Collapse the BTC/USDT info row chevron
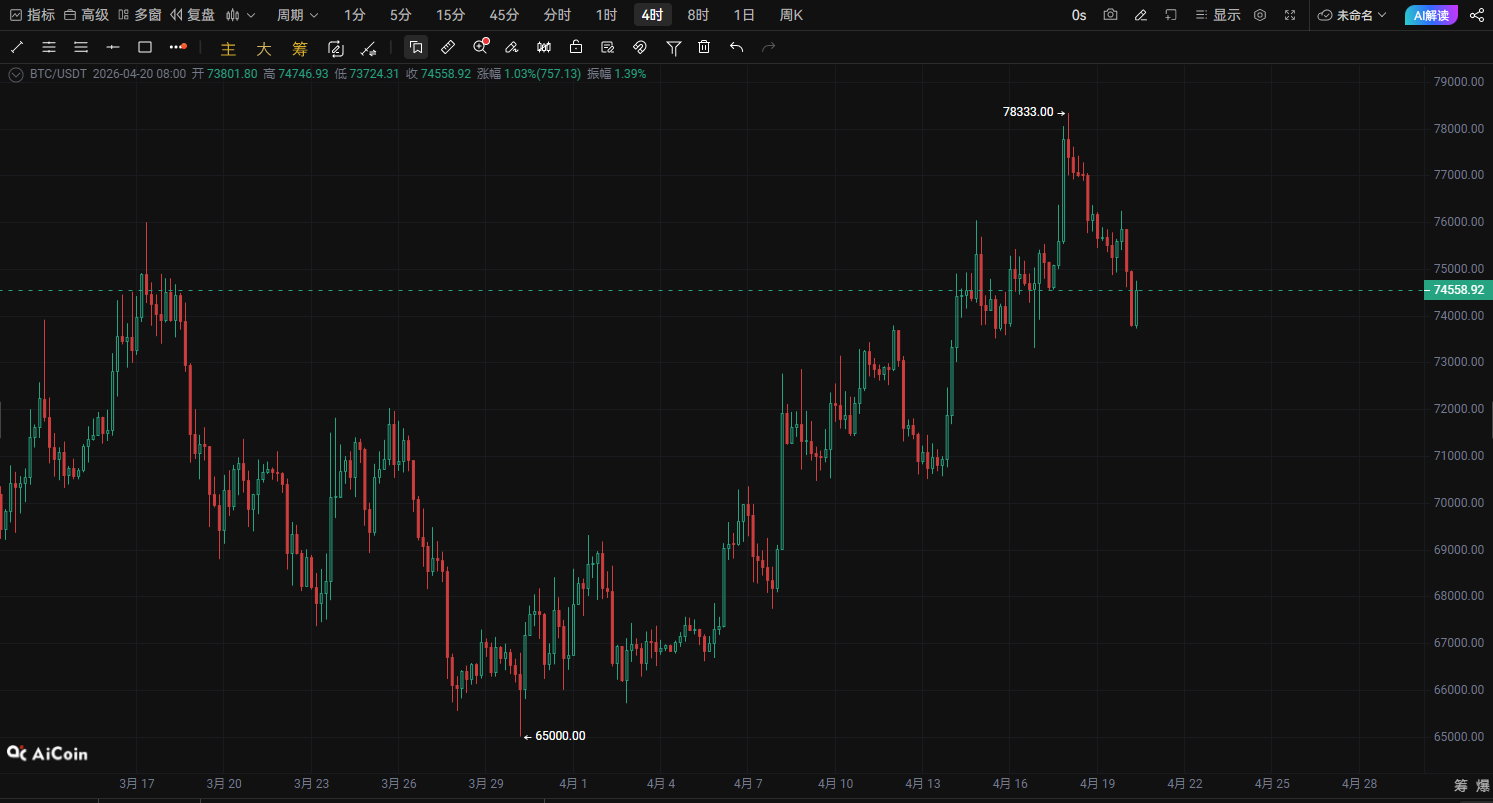This screenshot has width=1493, height=803. (15, 74)
